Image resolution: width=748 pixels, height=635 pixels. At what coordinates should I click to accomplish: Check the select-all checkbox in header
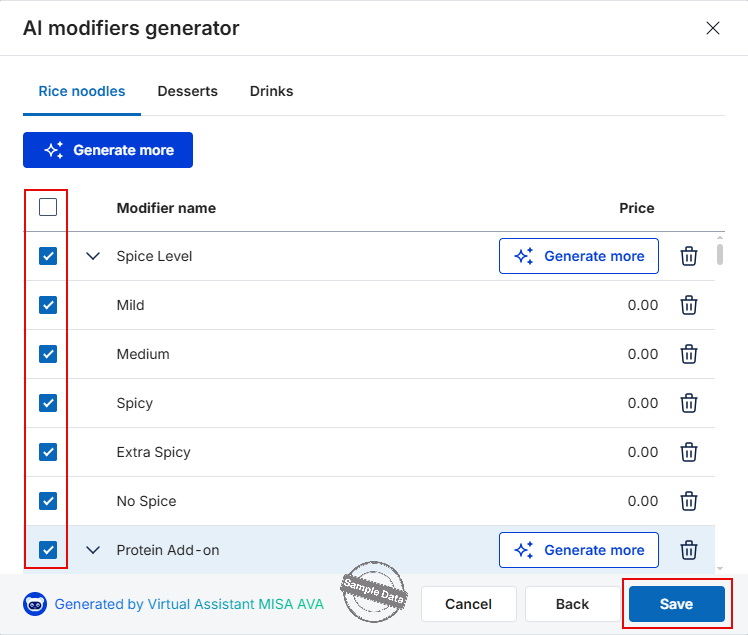click(x=48, y=207)
